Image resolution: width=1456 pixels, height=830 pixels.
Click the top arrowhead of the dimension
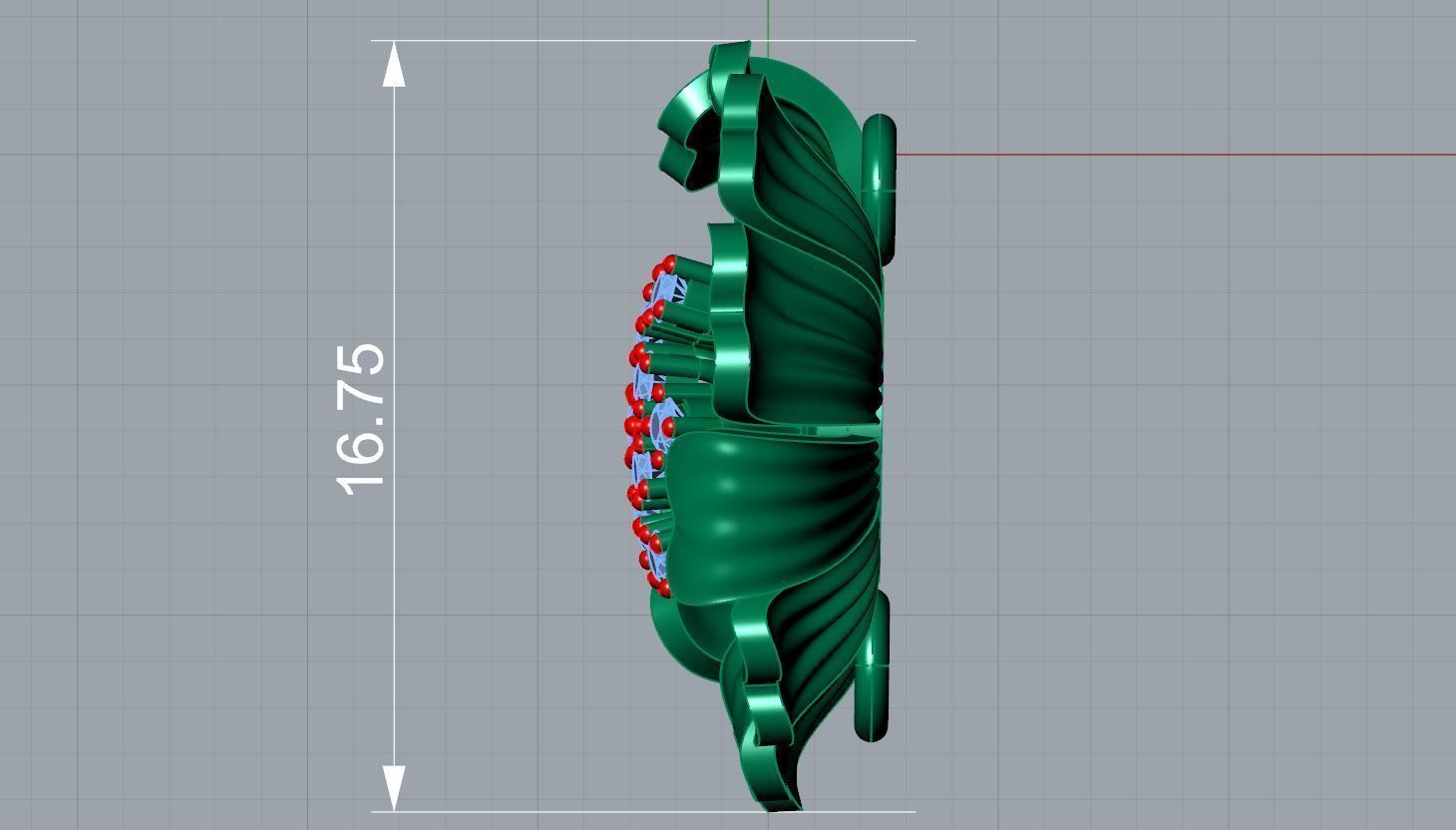pos(395,66)
